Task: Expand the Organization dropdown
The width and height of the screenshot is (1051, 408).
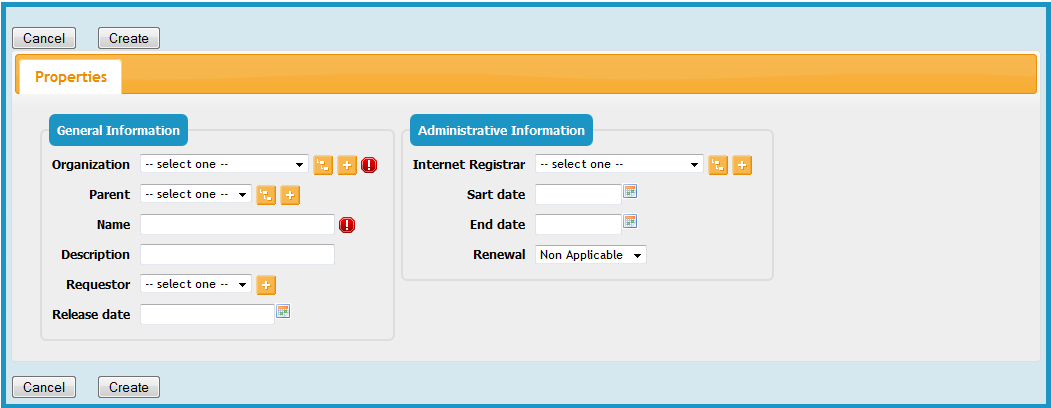Action: [224, 164]
